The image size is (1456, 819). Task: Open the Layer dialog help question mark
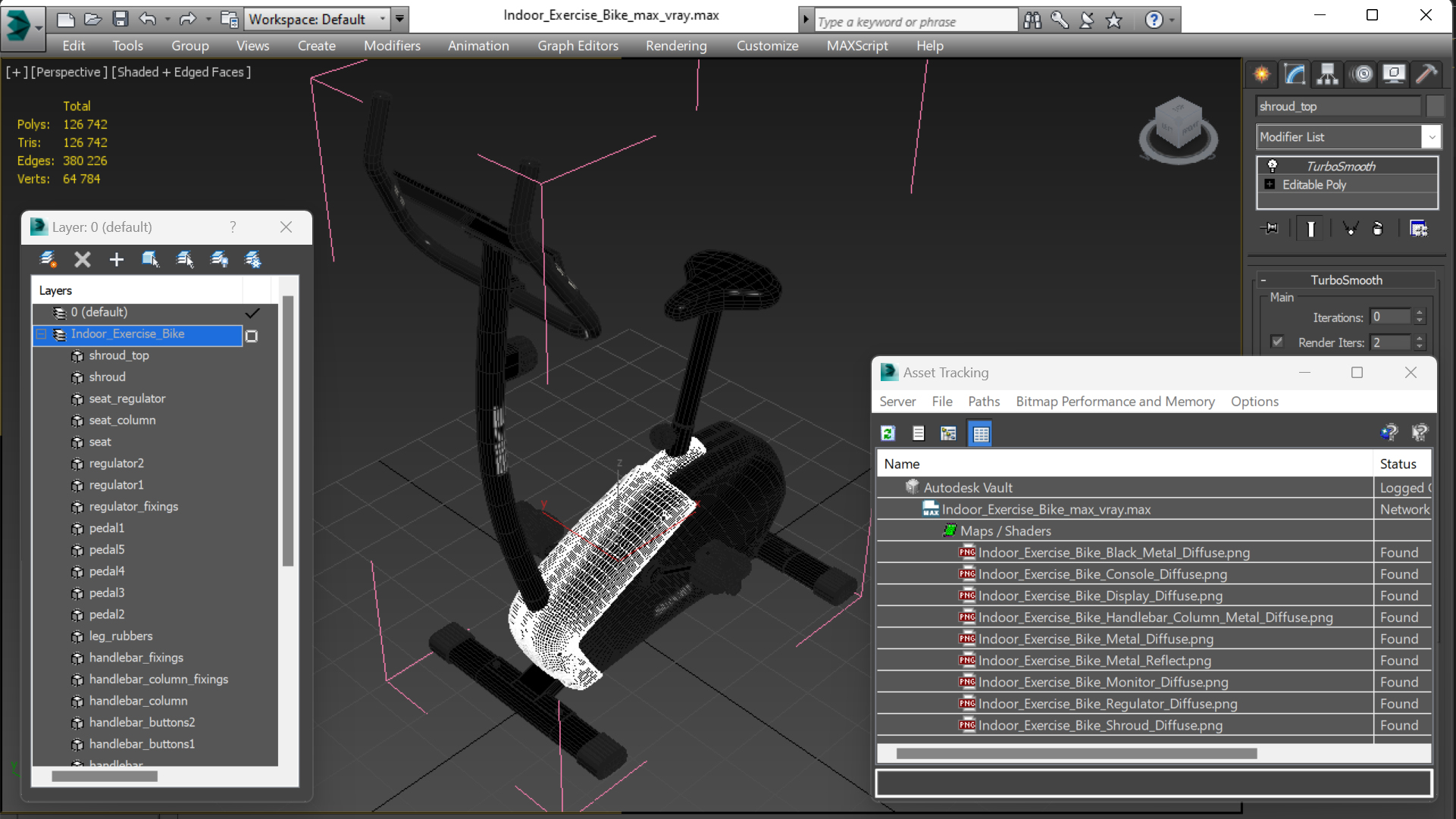click(233, 227)
